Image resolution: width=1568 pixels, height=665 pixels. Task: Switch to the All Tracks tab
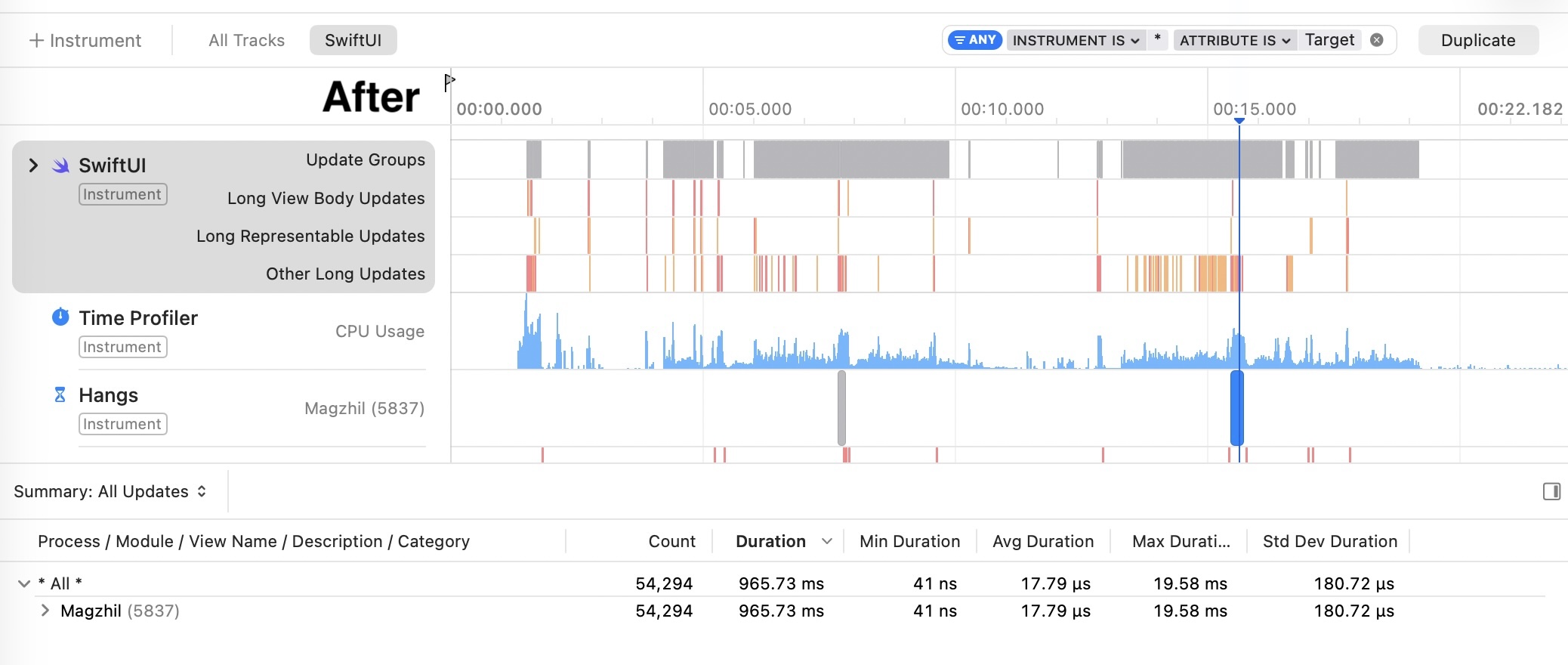coord(246,40)
